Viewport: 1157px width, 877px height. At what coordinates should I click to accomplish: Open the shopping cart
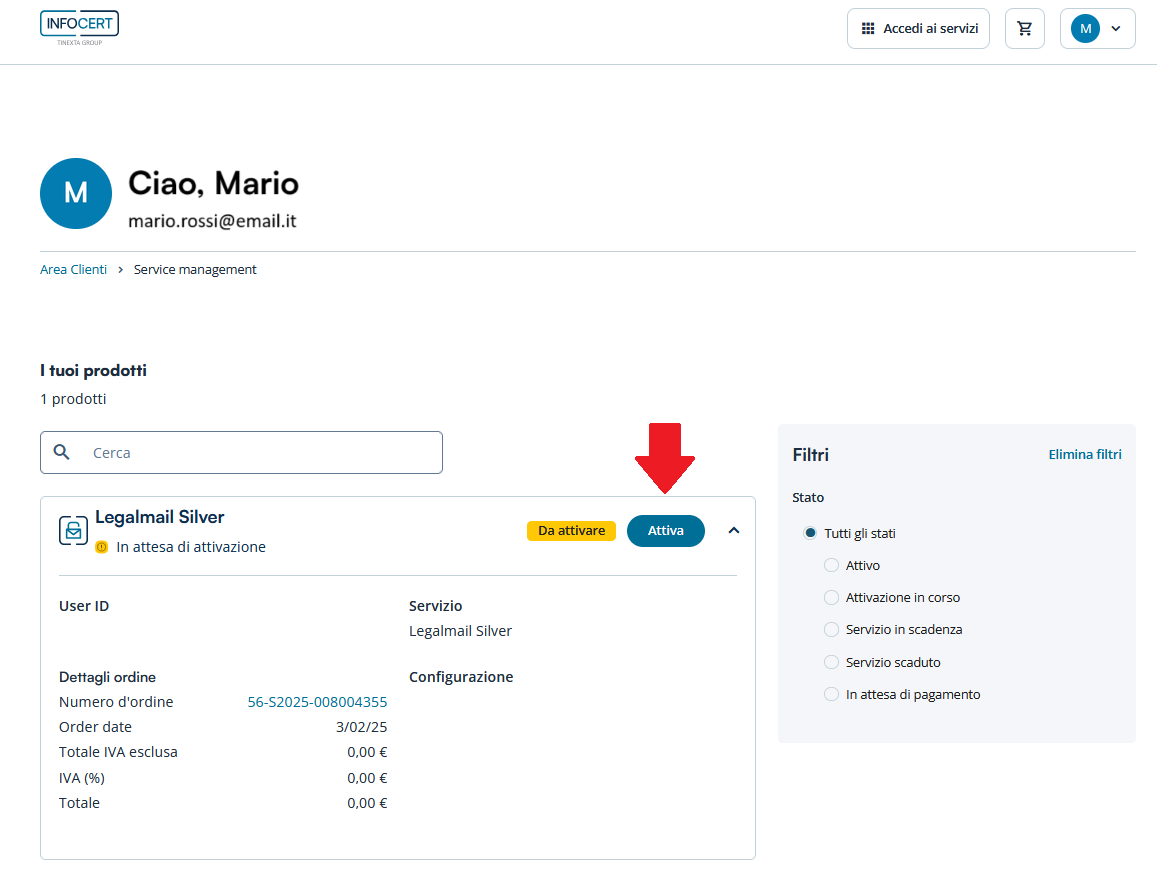1024,29
